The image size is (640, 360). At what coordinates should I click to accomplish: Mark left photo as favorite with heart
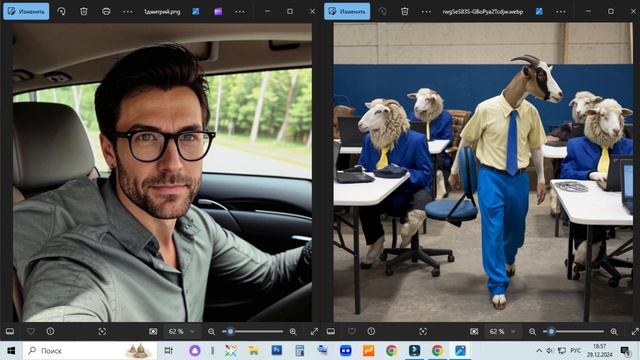(31, 331)
